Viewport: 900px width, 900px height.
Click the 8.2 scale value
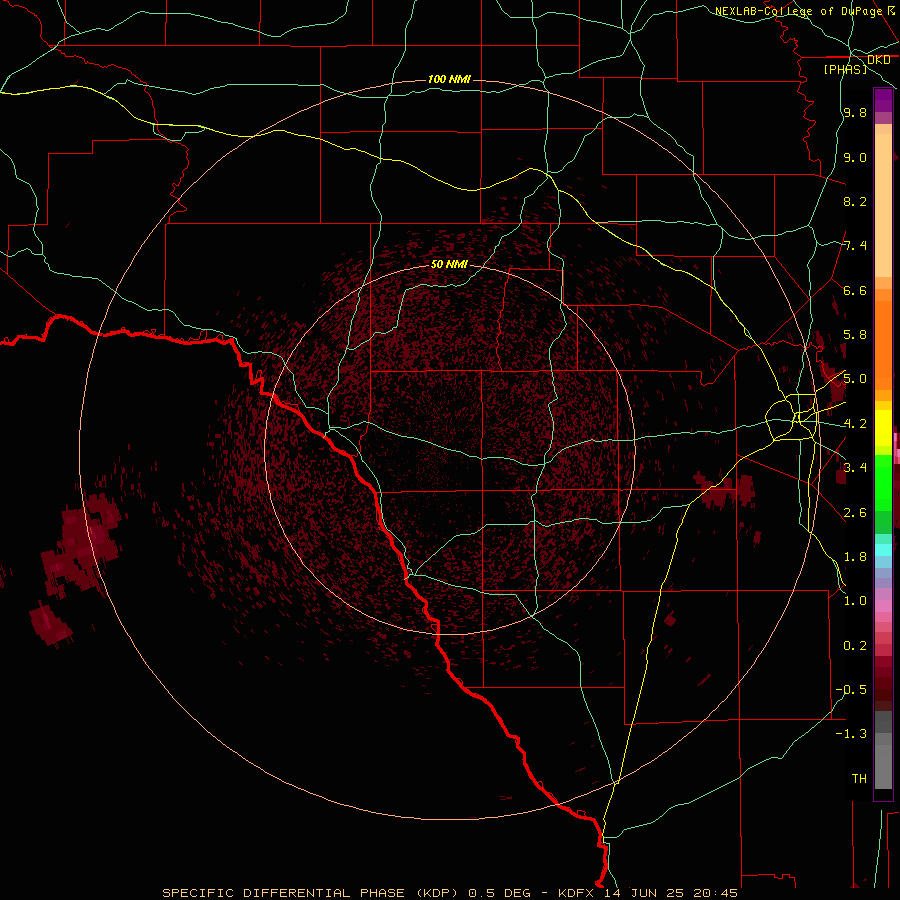tap(855, 201)
